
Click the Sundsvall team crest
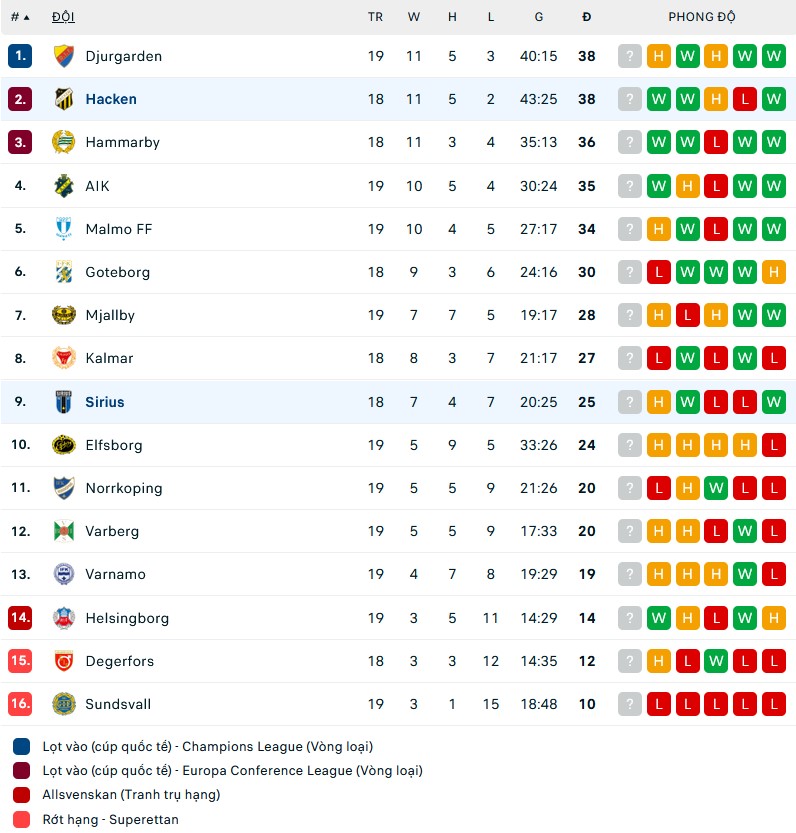pyautogui.click(x=64, y=704)
